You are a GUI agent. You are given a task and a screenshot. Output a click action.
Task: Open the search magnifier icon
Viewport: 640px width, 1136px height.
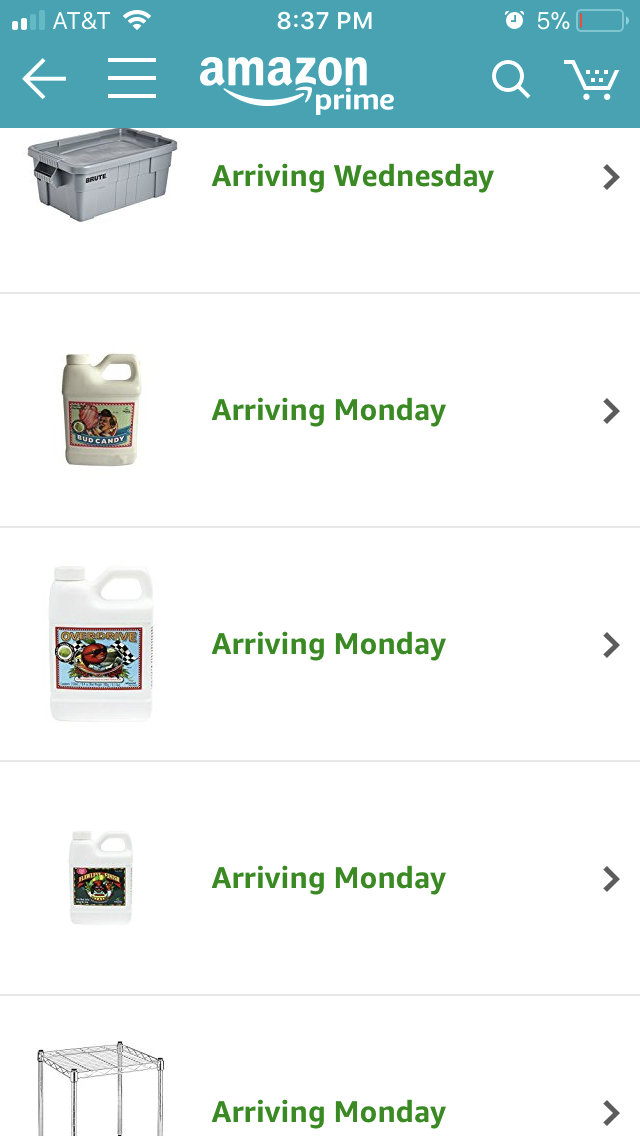511,78
